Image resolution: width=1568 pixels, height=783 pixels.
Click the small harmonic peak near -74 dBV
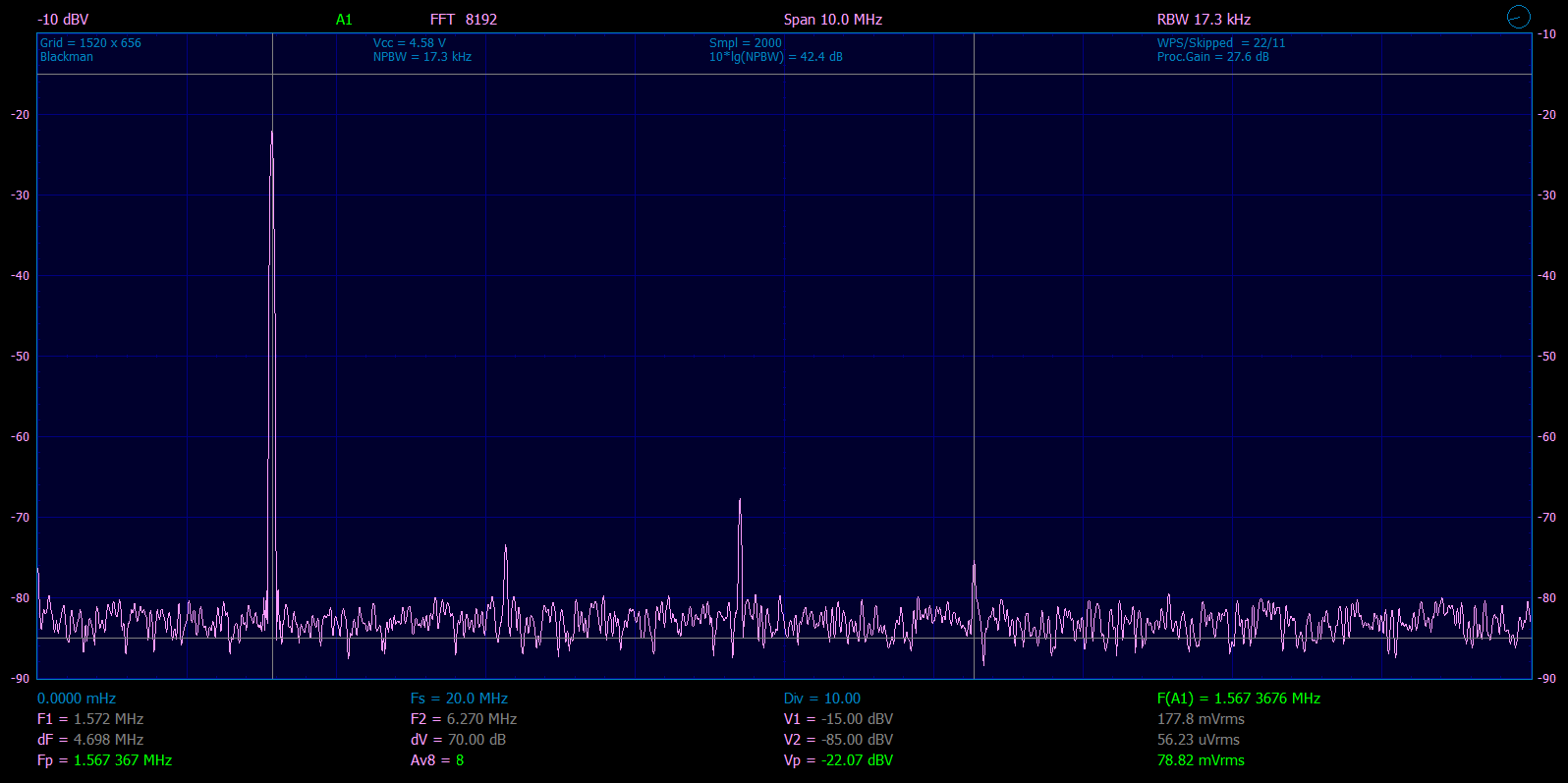click(x=505, y=547)
